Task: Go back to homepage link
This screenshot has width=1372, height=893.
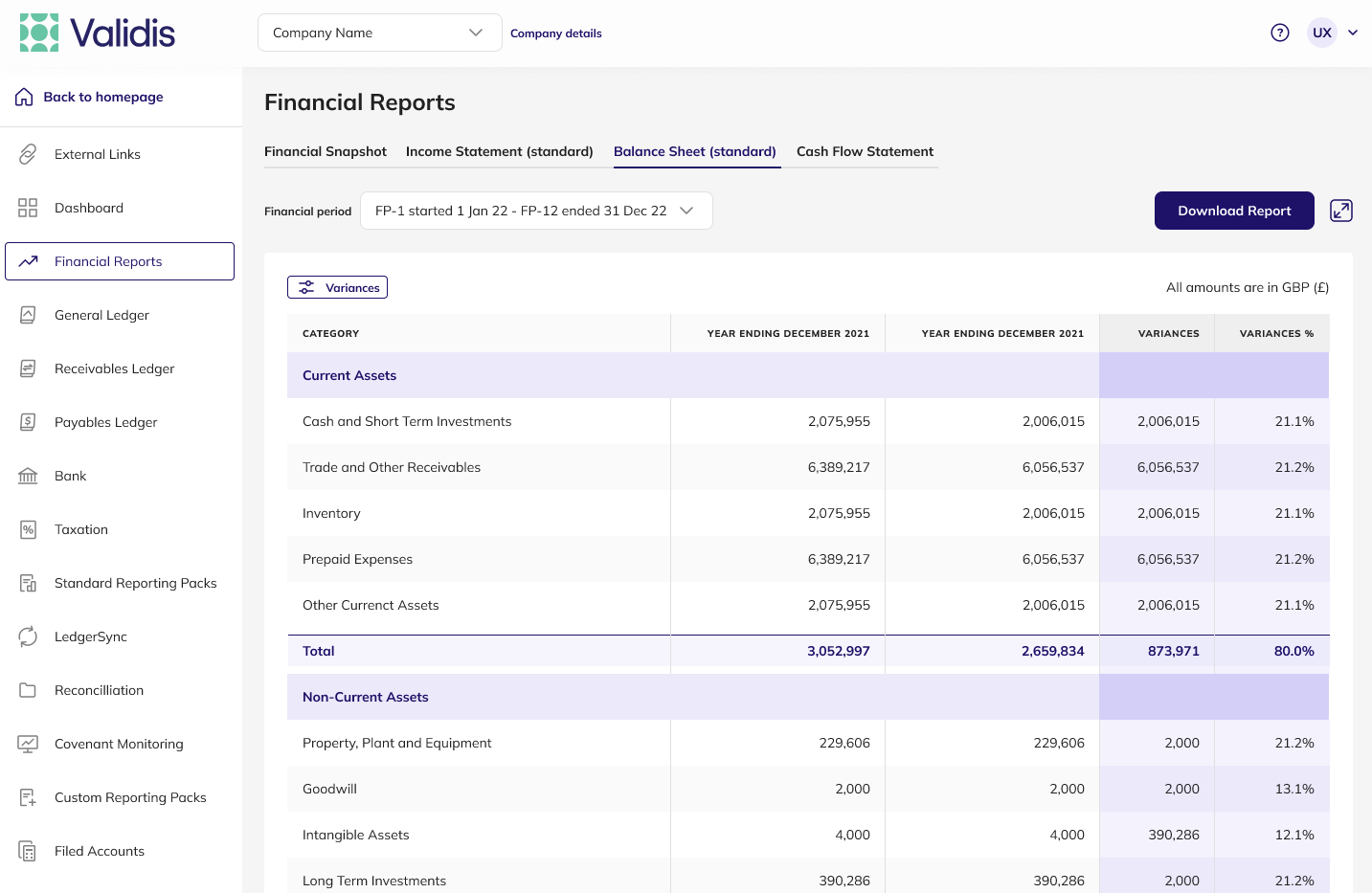Action: click(102, 97)
